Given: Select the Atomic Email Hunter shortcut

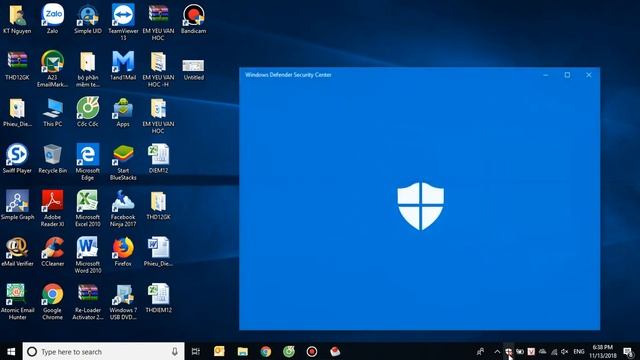Looking at the screenshot, I should [x=17, y=301].
